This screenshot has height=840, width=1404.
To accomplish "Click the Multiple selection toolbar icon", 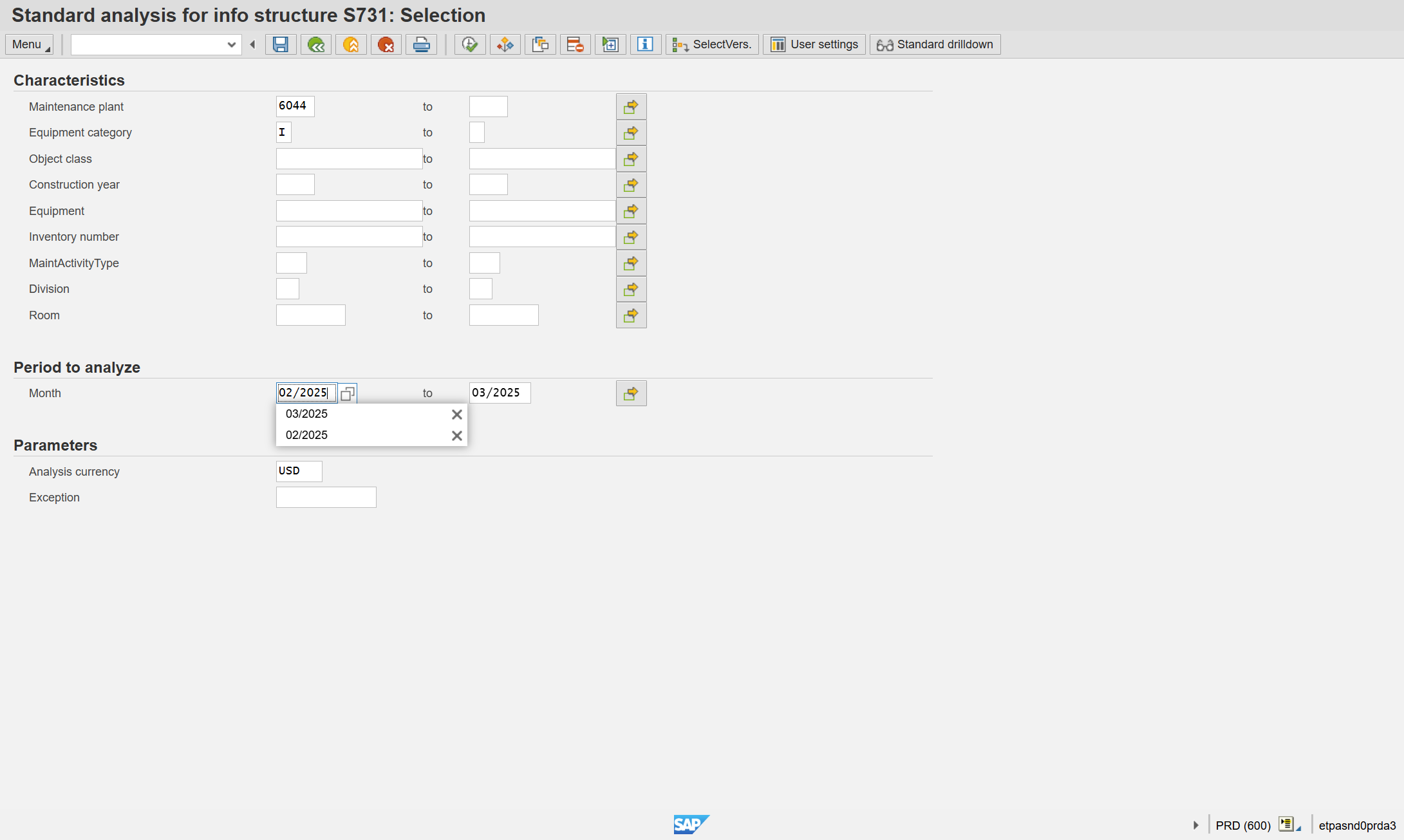I will [x=540, y=44].
